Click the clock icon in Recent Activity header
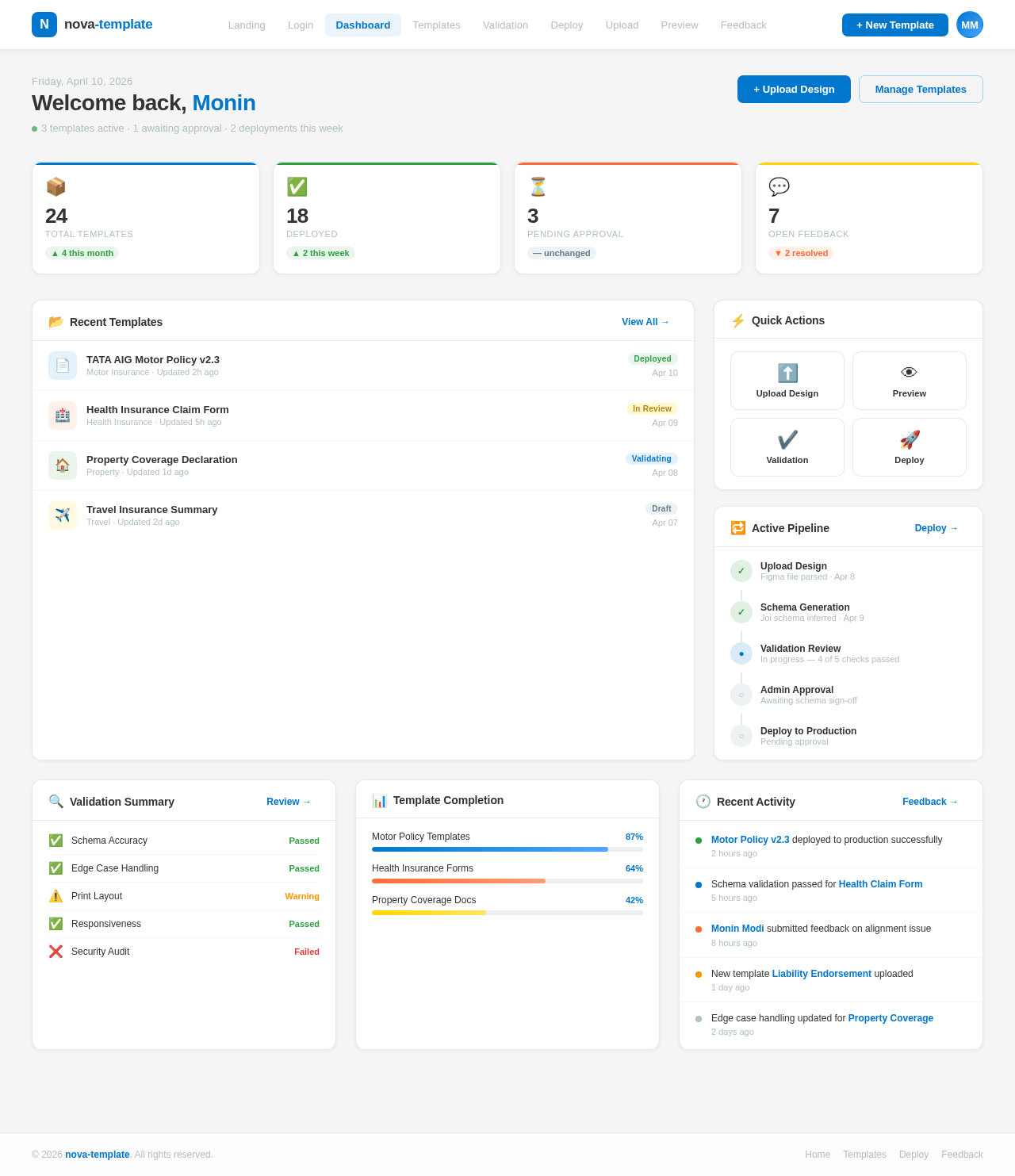The height and width of the screenshot is (1176, 1015). pos(703,802)
